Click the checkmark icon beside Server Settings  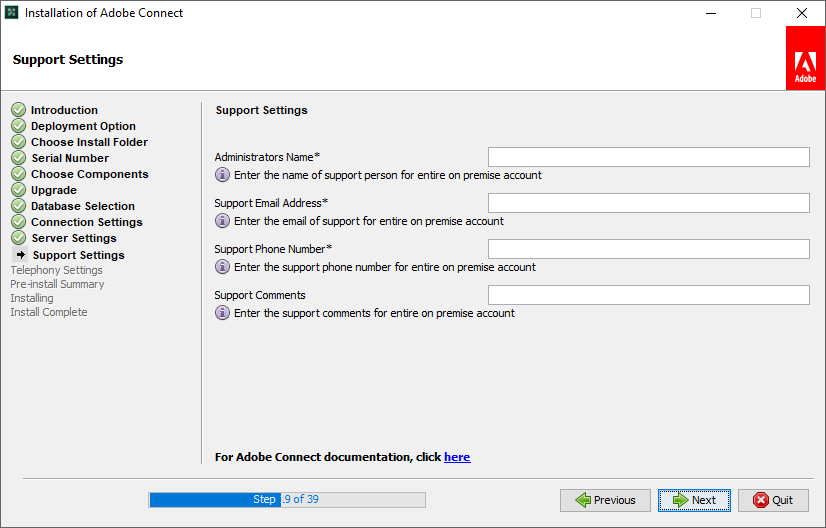click(18, 238)
